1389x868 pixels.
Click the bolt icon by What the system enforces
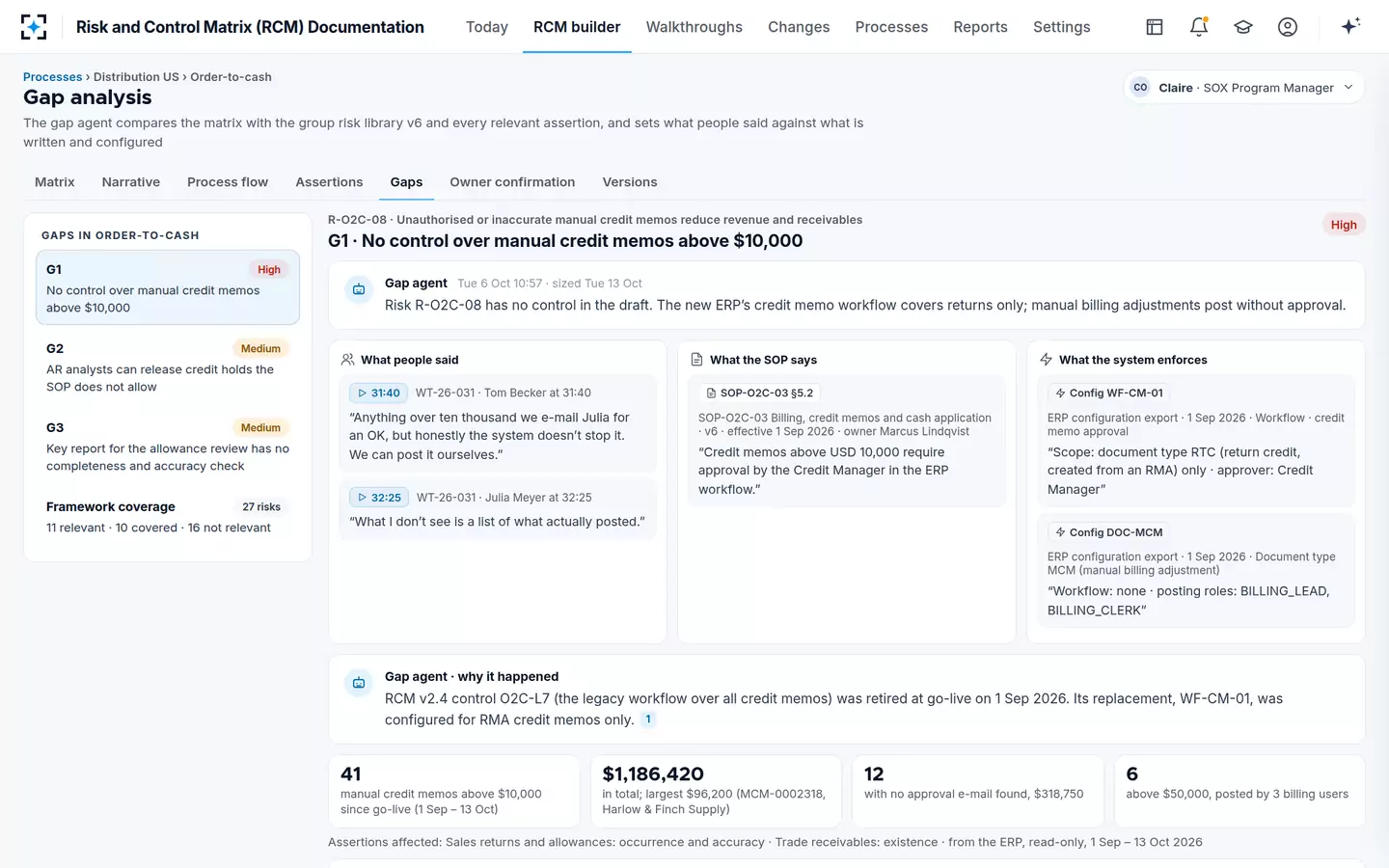(x=1046, y=360)
